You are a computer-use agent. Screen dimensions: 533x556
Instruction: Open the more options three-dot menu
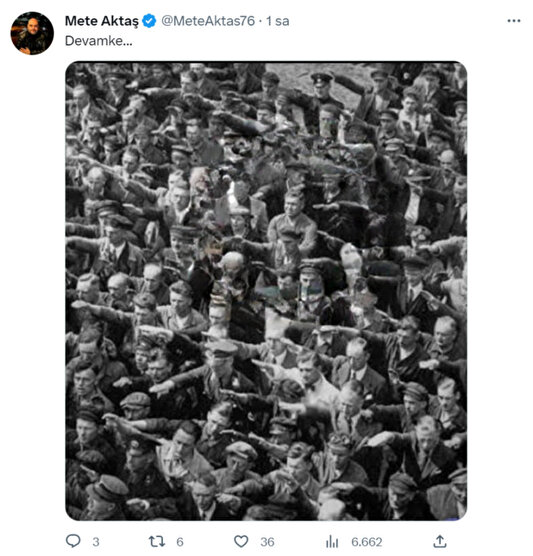[x=513, y=21]
